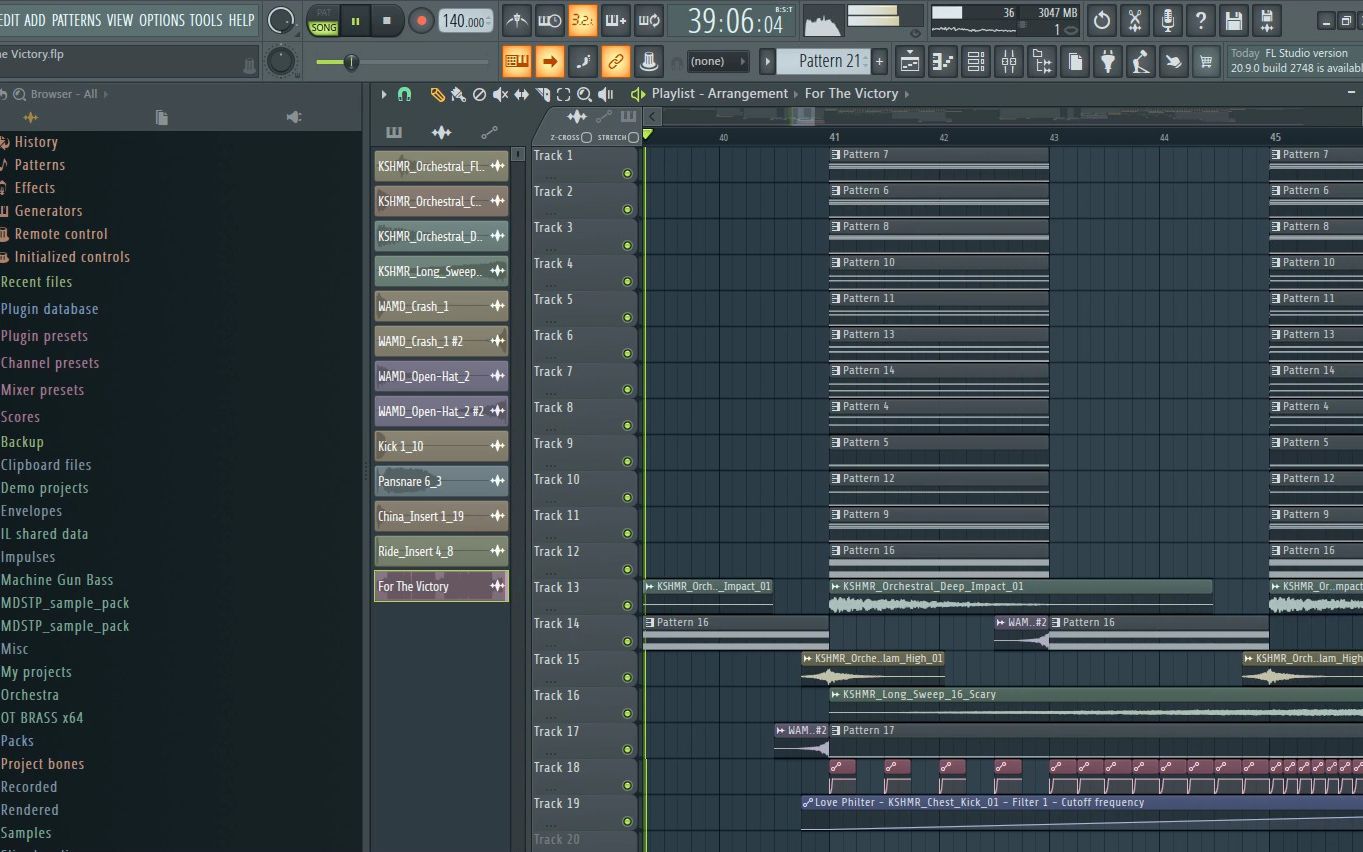This screenshot has height=852, width=1363.
Task: Open the VIEW menu
Action: click(x=120, y=20)
